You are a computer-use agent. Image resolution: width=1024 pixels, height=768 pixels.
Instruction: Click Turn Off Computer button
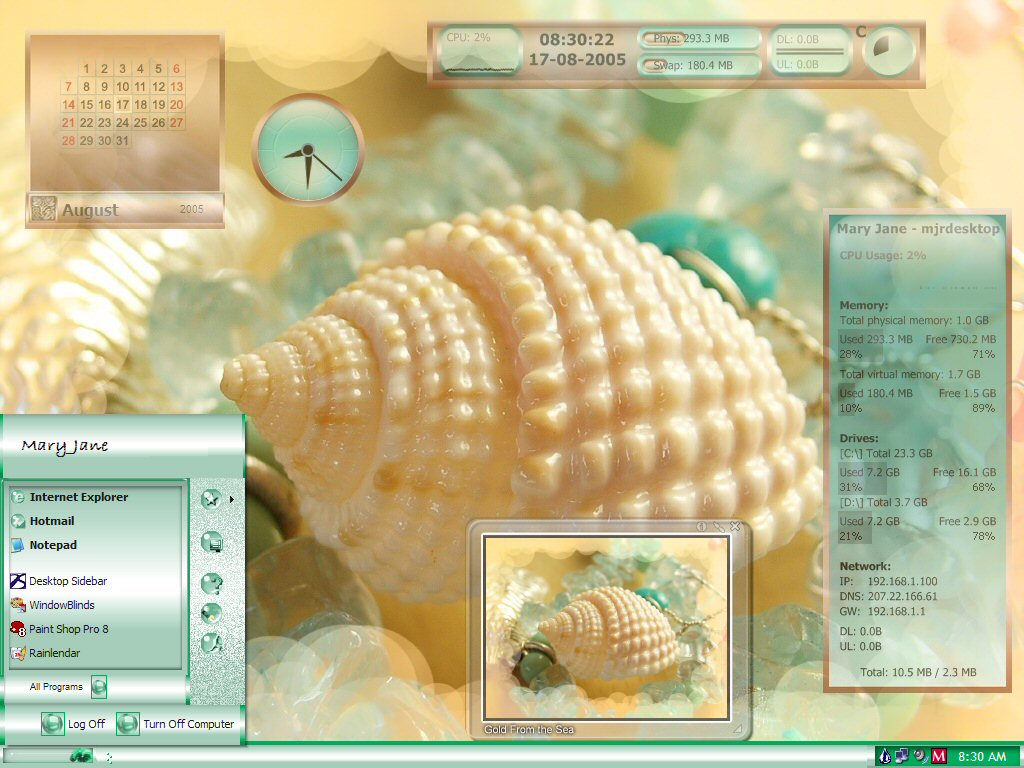click(175, 724)
